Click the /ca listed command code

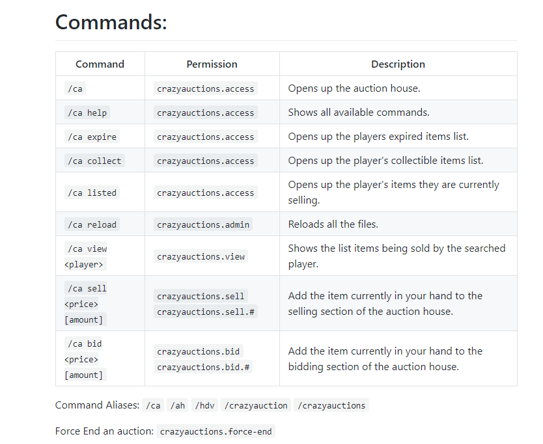pos(92,193)
